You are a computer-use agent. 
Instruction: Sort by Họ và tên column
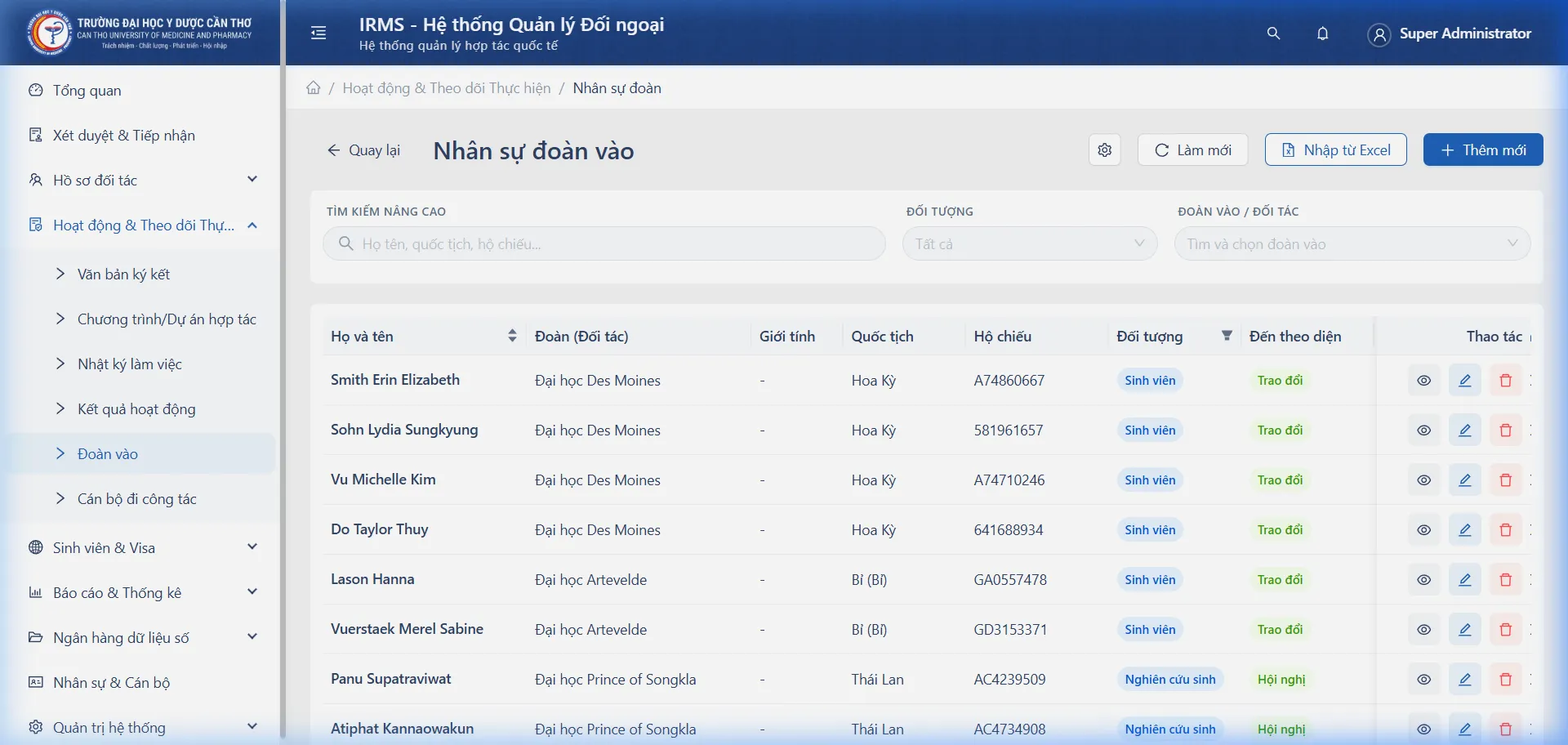click(x=512, y=336)
